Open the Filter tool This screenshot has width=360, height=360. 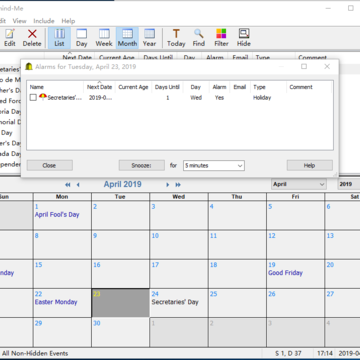(x=221, y=38)
